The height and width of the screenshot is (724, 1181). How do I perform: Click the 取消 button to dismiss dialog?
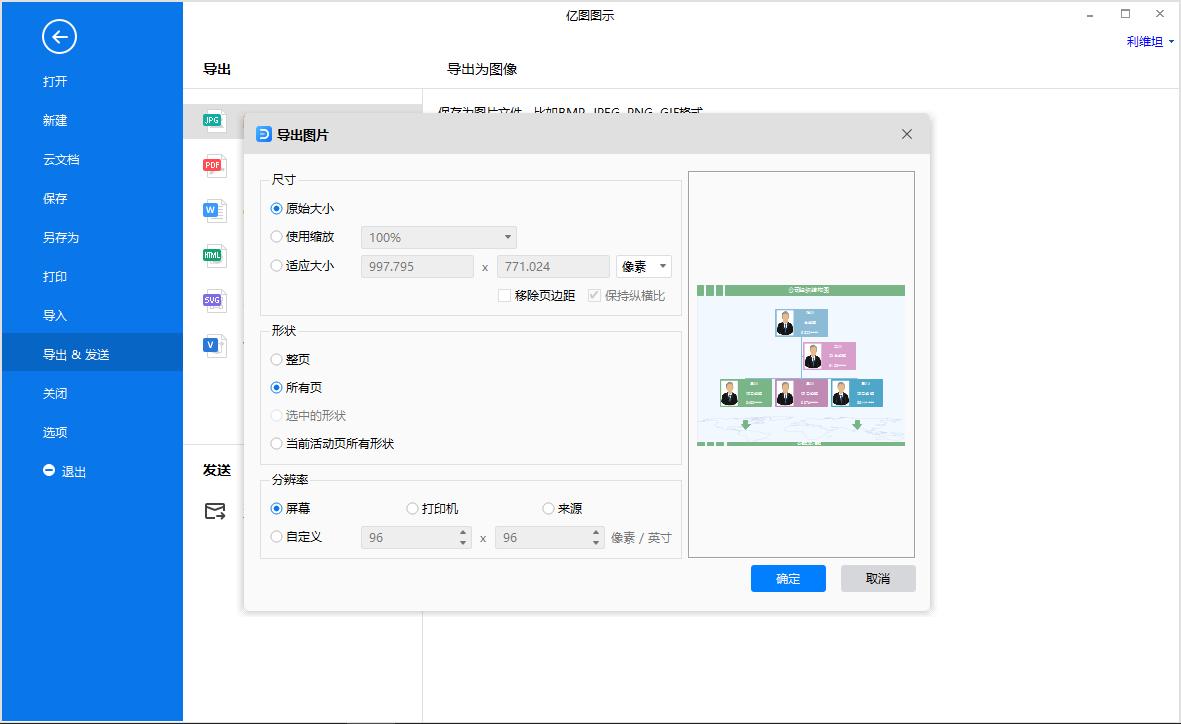[877, 578]
